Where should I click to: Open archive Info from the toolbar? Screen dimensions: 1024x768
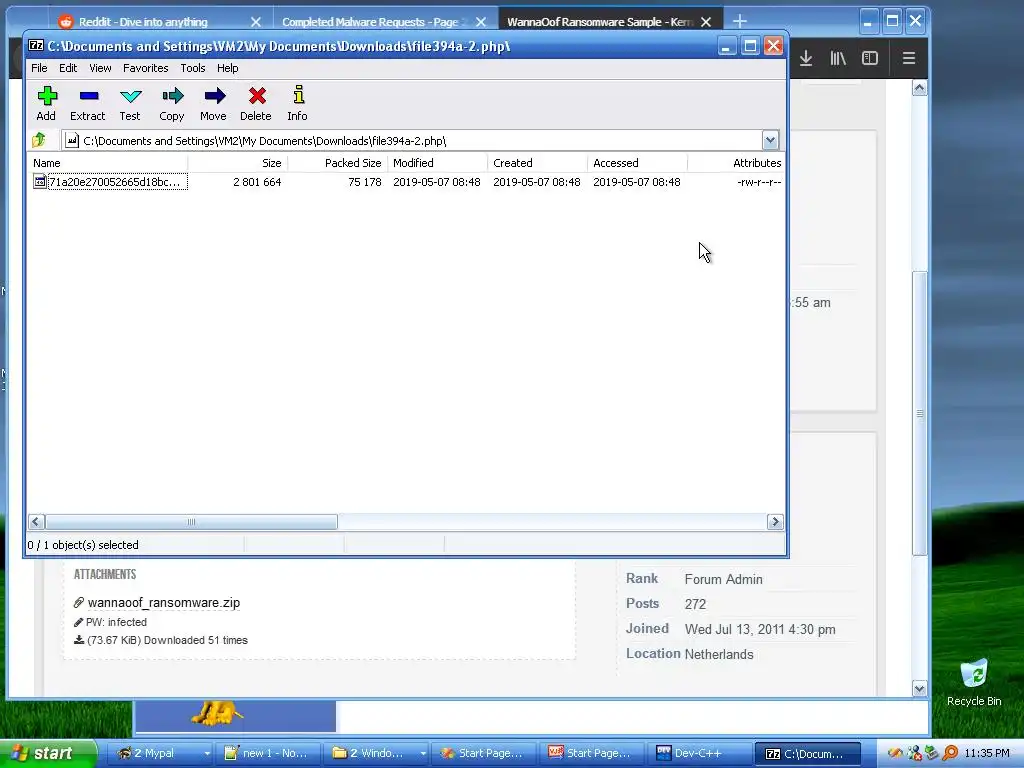coord(297,103)
